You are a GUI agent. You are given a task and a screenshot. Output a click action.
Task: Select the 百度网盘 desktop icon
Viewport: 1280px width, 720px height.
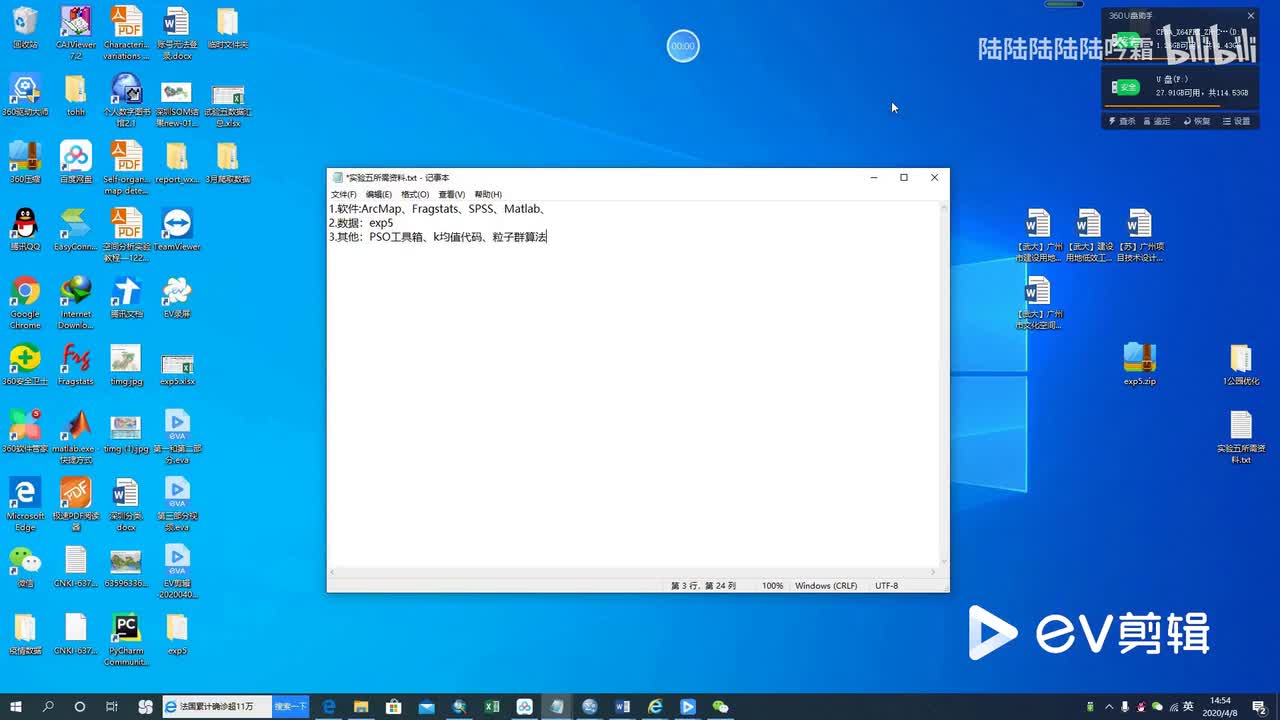[x=76, y=163]
